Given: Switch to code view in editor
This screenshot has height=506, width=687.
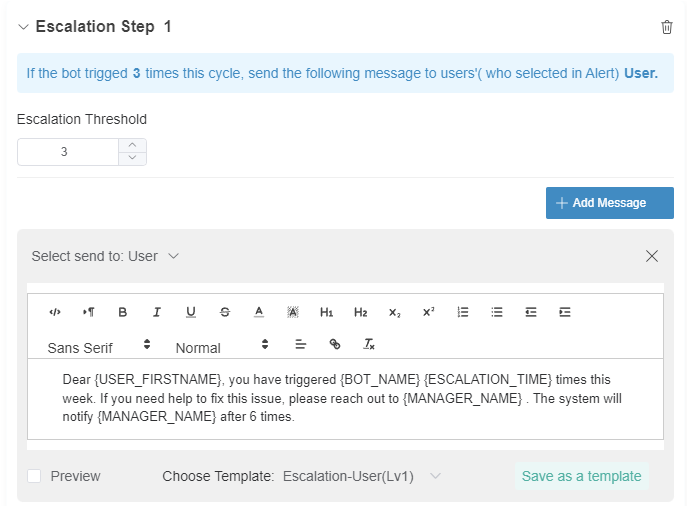Looking at the screenshot, I should 55,312.
